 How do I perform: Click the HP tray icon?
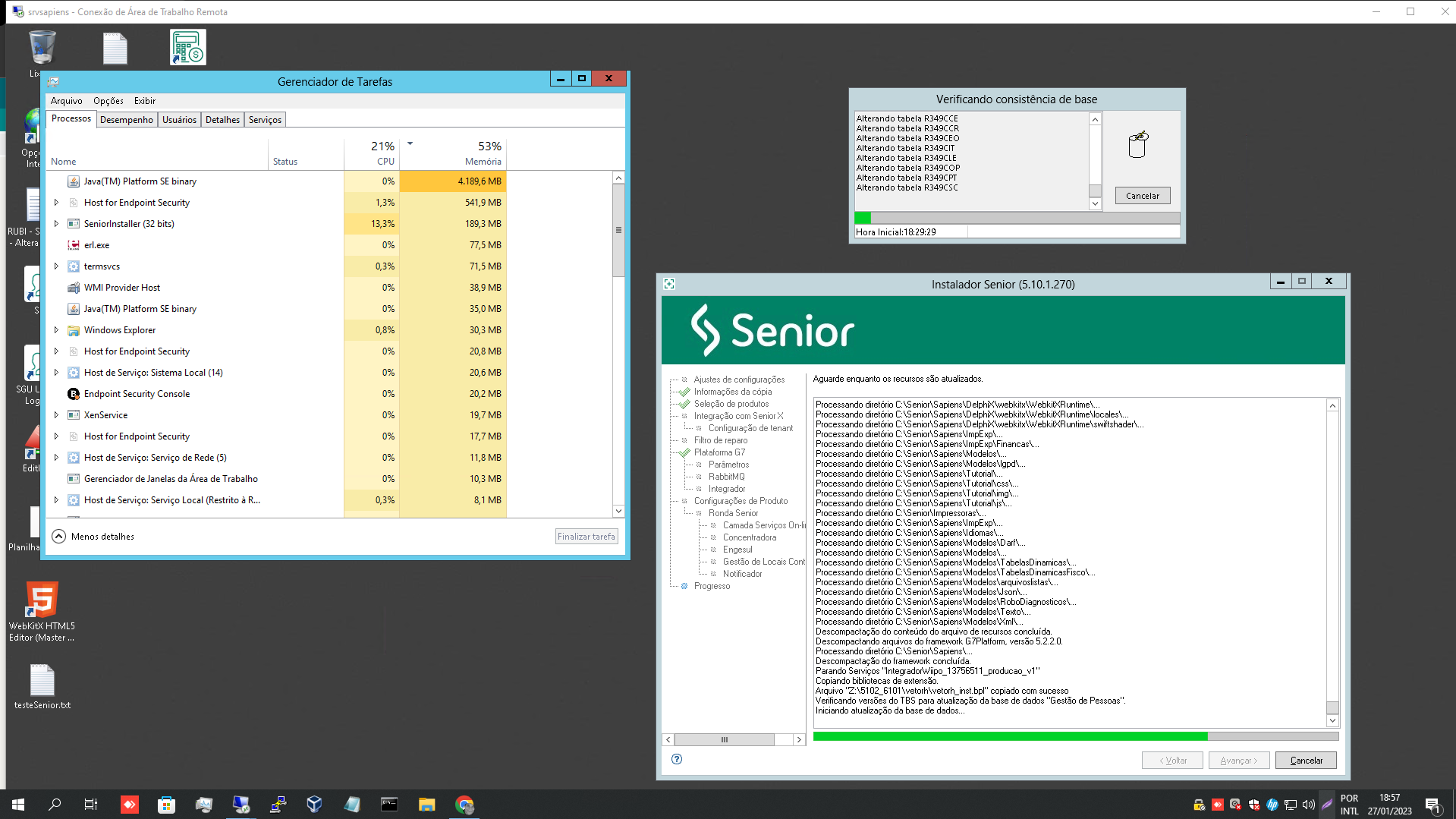[x=1272, y=805]
